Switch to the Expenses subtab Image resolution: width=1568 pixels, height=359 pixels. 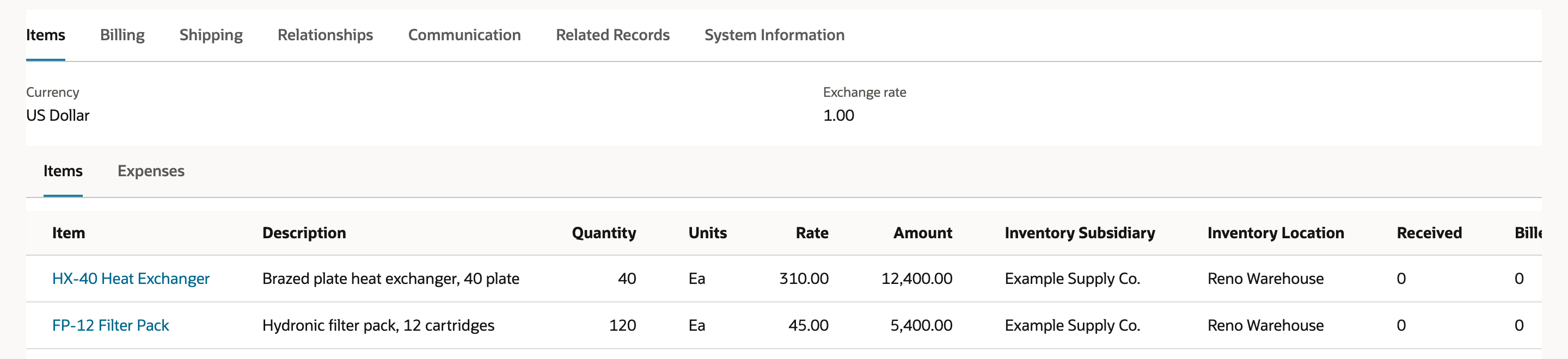pyautogui.click(x=151, y=171)
